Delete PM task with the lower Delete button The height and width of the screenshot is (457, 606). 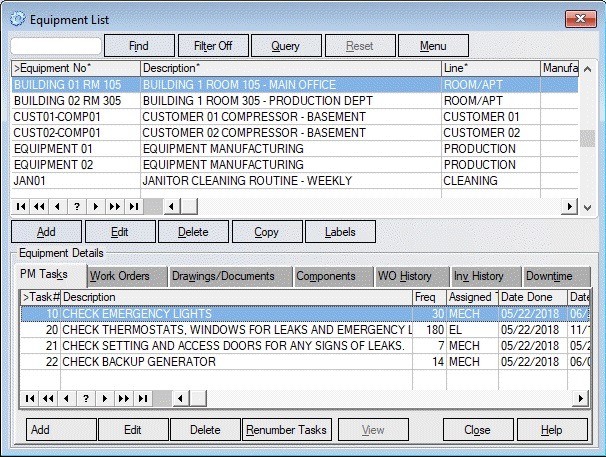(x=206, y=430)
